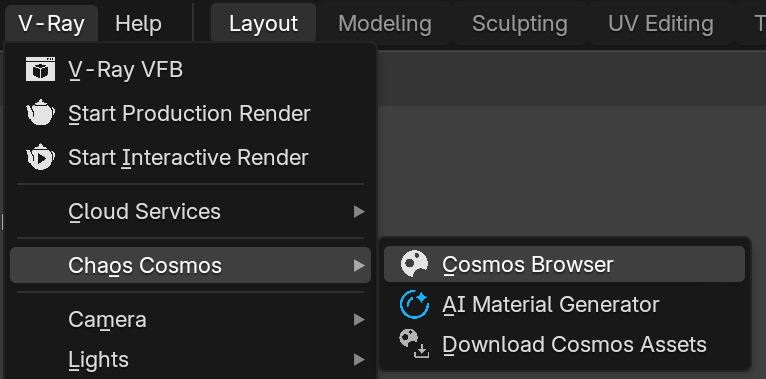766x379 pixels.
Task: Open the Camera menu item
Action: coord(191,319)
